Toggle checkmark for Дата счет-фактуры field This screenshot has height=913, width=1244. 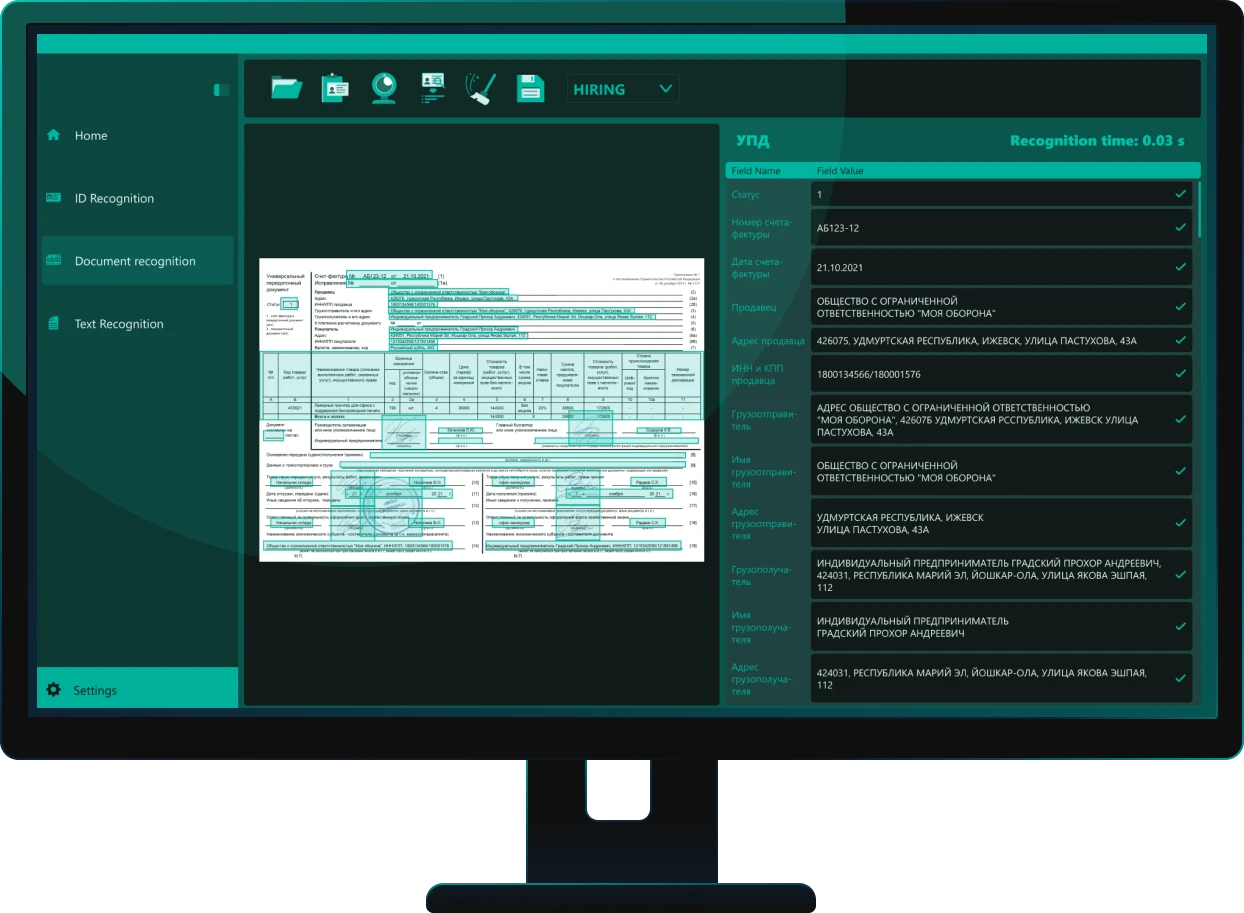tap(1180, 267)
